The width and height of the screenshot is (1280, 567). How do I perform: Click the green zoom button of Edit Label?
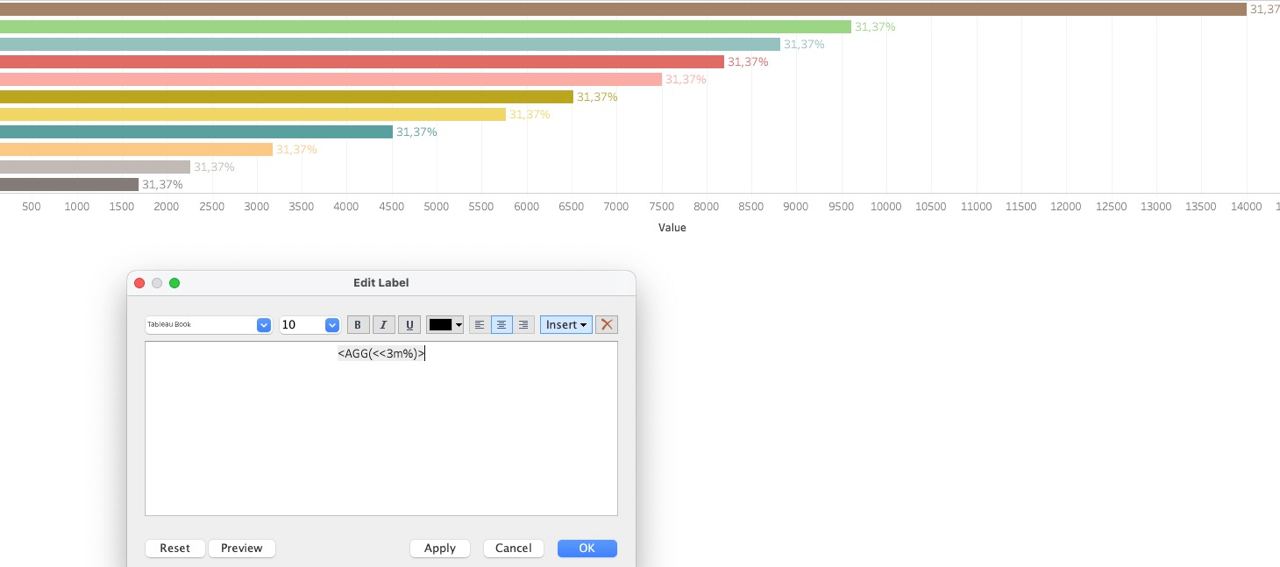[x=174, y=283]
